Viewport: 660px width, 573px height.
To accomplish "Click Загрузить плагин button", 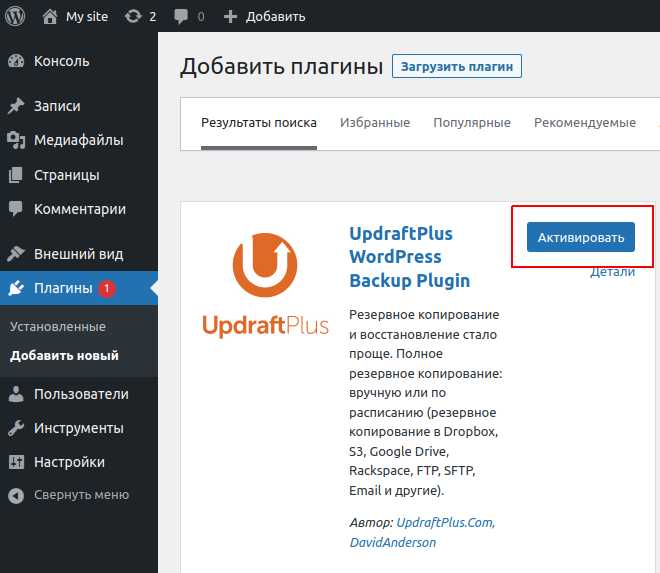I will (457, 66).
